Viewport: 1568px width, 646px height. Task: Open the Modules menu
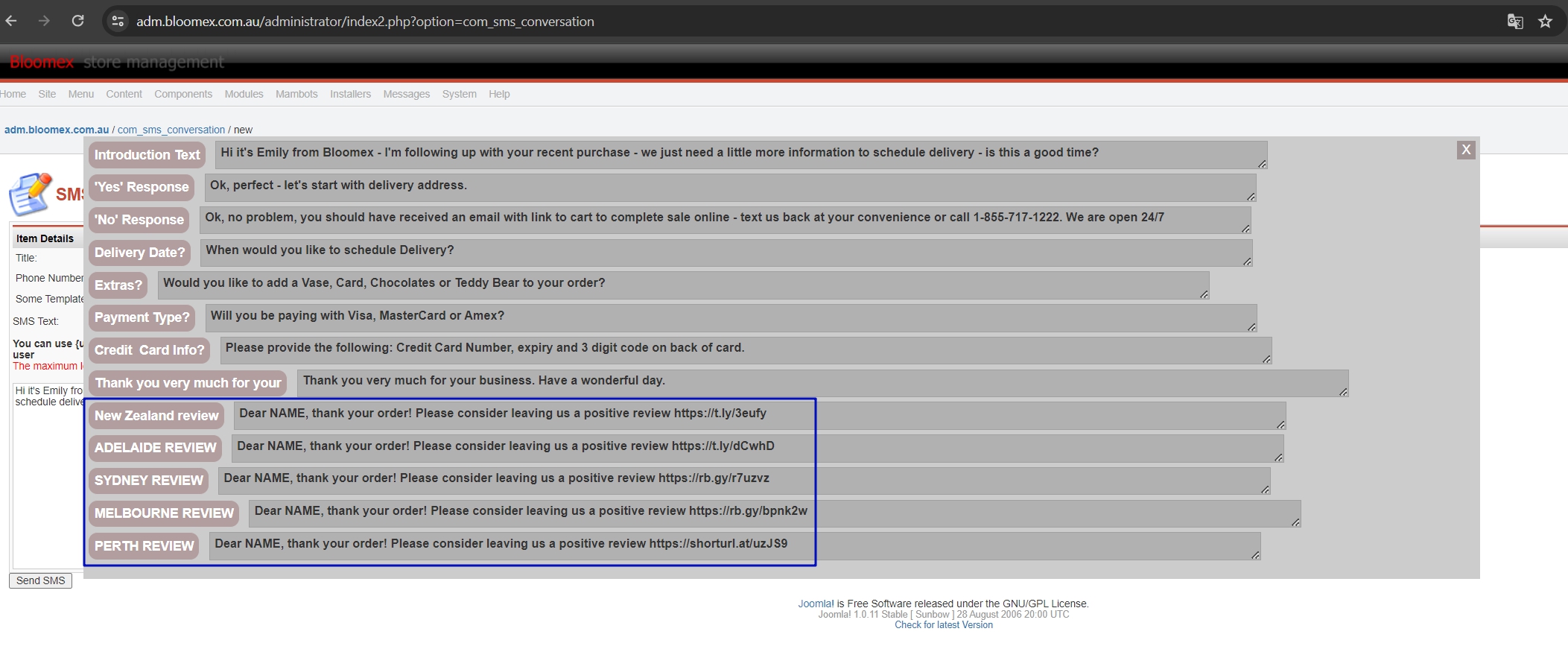[244, 94]
